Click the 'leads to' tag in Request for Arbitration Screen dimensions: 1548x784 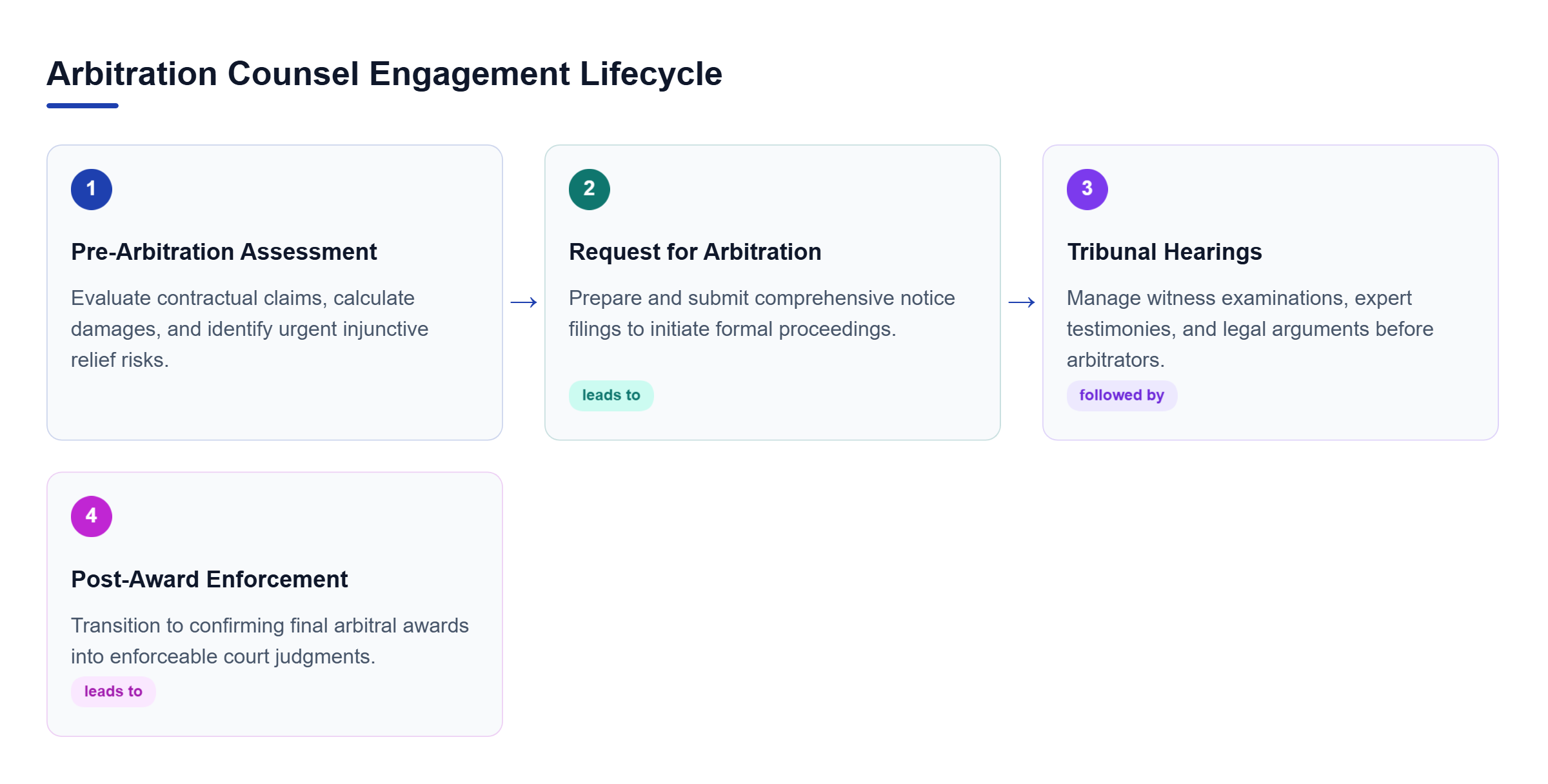click(x=611, y=395)
